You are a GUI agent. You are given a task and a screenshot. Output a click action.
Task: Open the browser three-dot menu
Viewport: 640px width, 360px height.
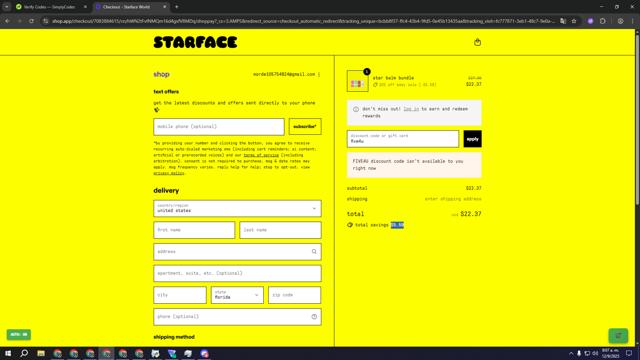pyautogui.click(x=633, y=21)
